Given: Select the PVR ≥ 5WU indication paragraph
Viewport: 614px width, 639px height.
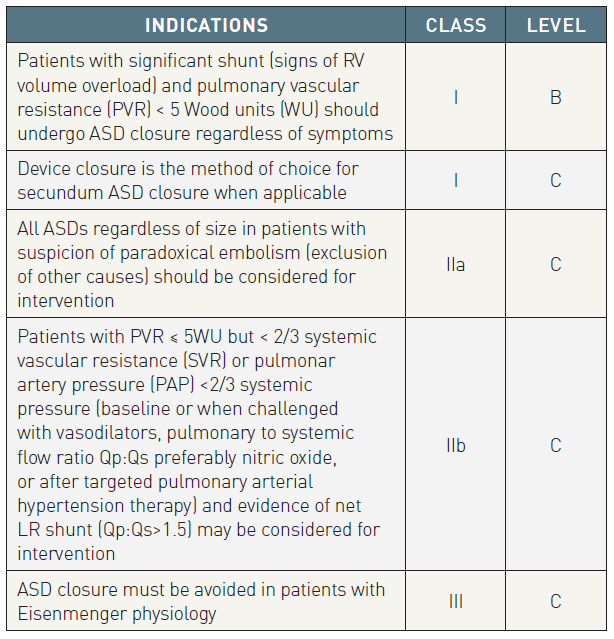Looking at the screenshot, I should (198, 445).
